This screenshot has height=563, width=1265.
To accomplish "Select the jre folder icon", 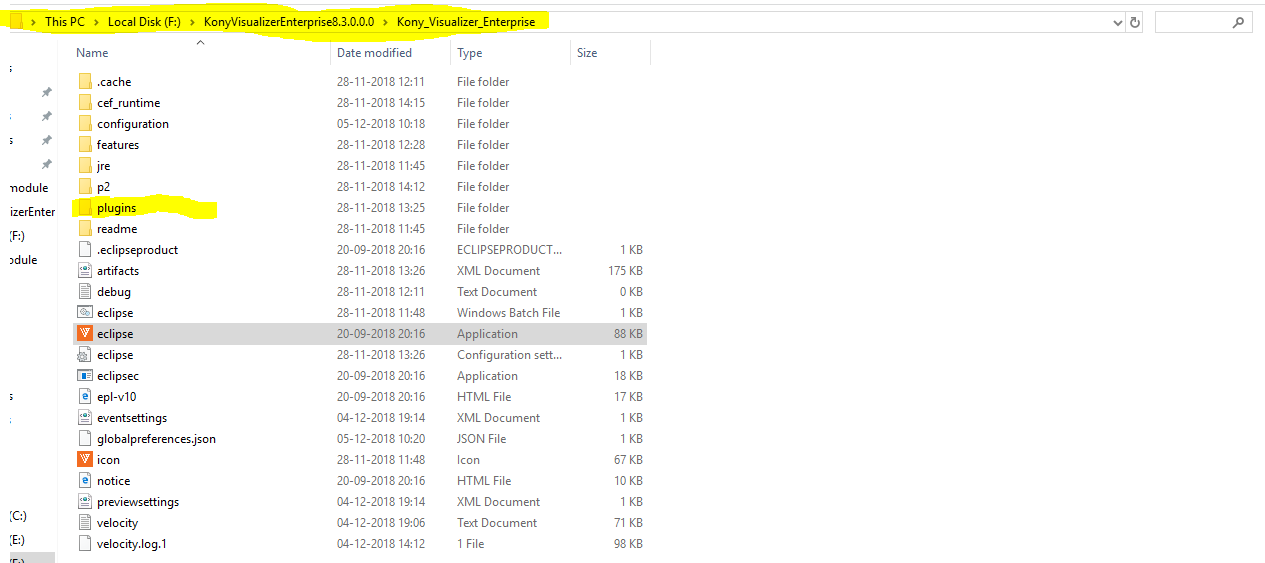I will pos(85,166).
